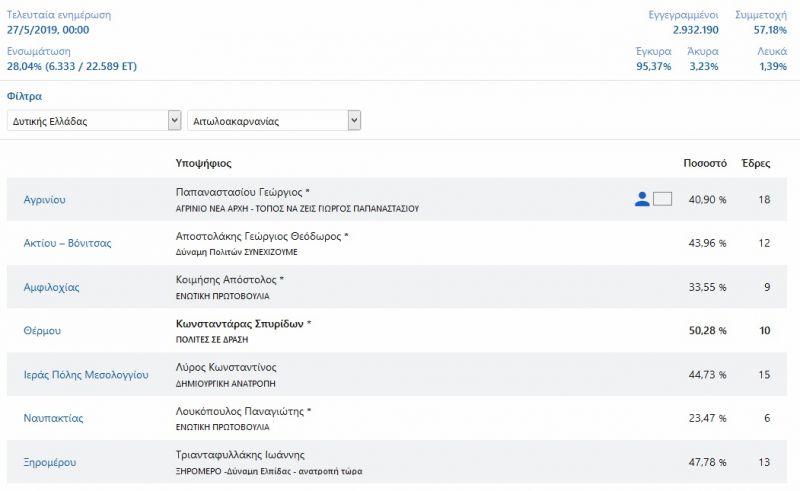Go to the Θέρμου municipality results
800x491 pixels.
click(42, 331)
